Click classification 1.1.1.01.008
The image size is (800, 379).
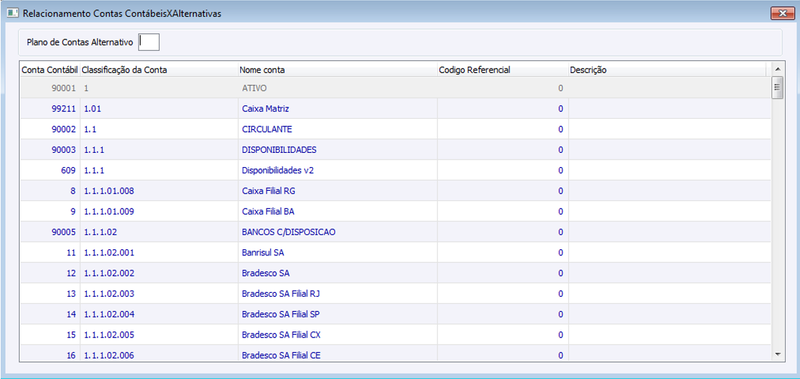[109, 191]
